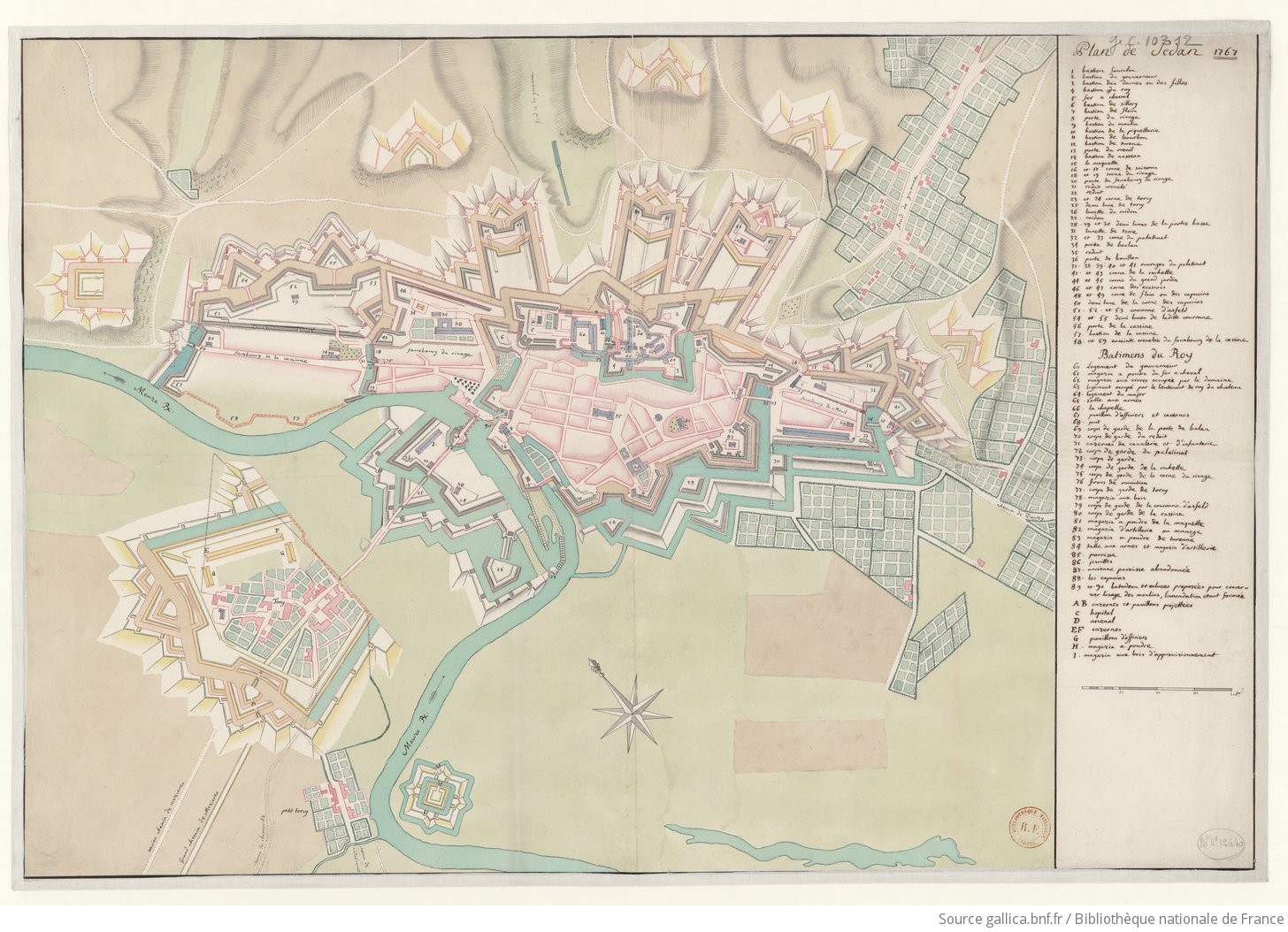Click legend entry 'C hopital'

[1093, 613]
